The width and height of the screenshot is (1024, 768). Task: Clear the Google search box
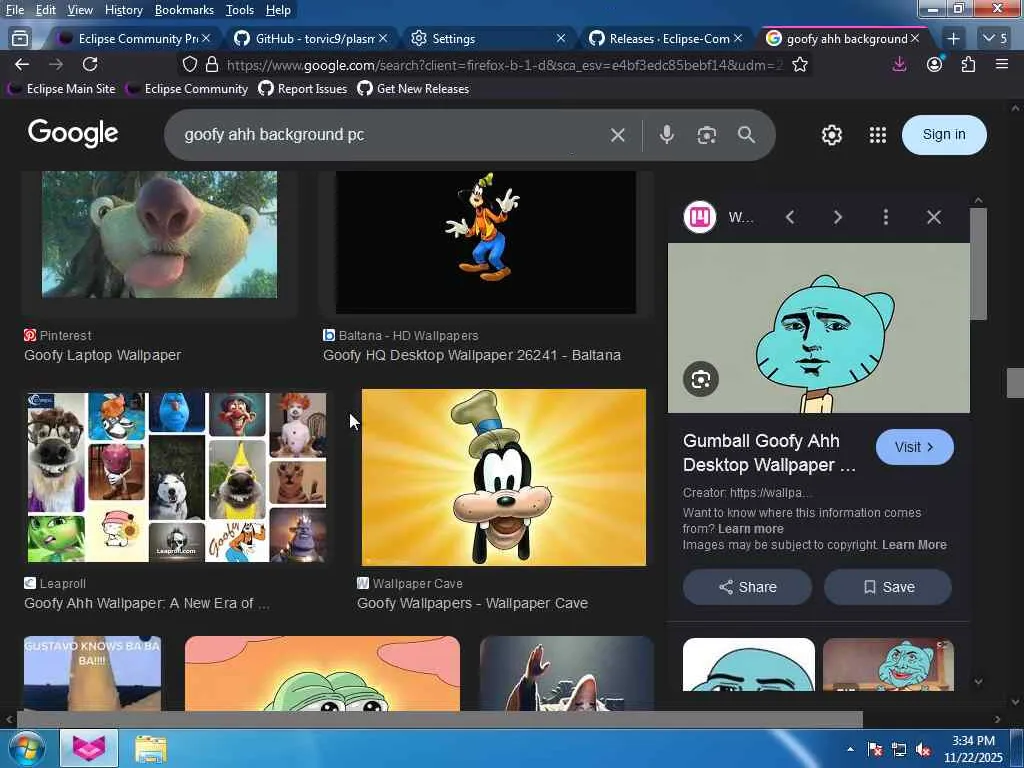617,135
